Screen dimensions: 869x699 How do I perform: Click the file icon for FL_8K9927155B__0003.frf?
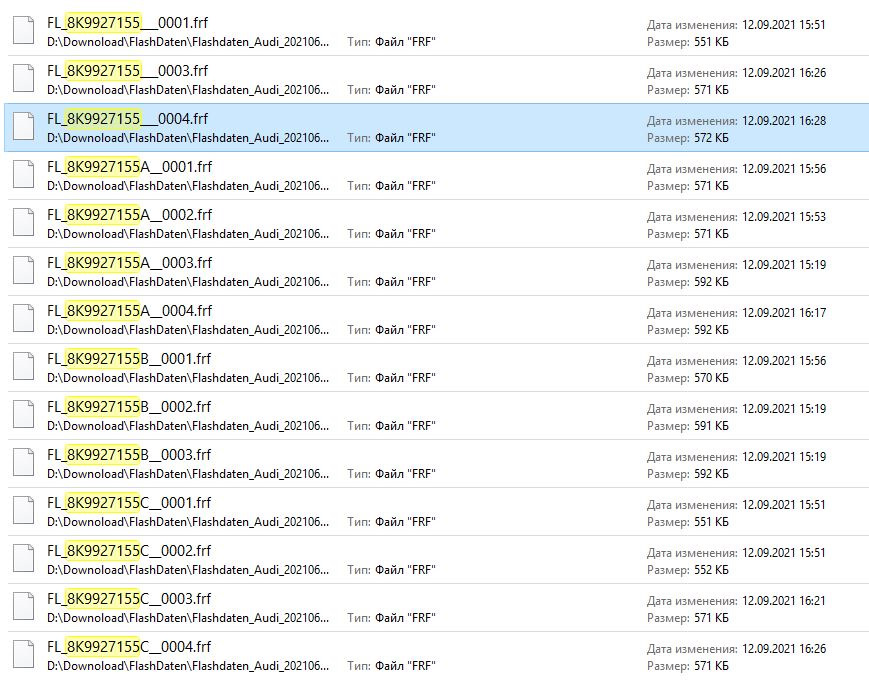tap(24, 463)
